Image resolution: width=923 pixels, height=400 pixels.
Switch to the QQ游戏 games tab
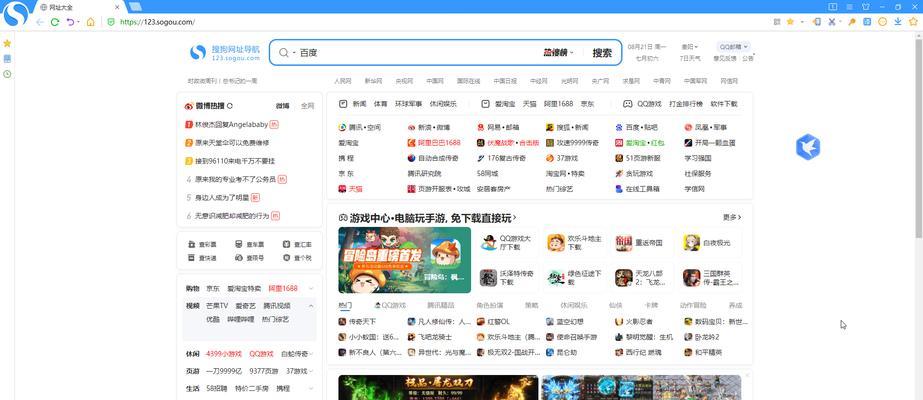[x=390, y=305]
